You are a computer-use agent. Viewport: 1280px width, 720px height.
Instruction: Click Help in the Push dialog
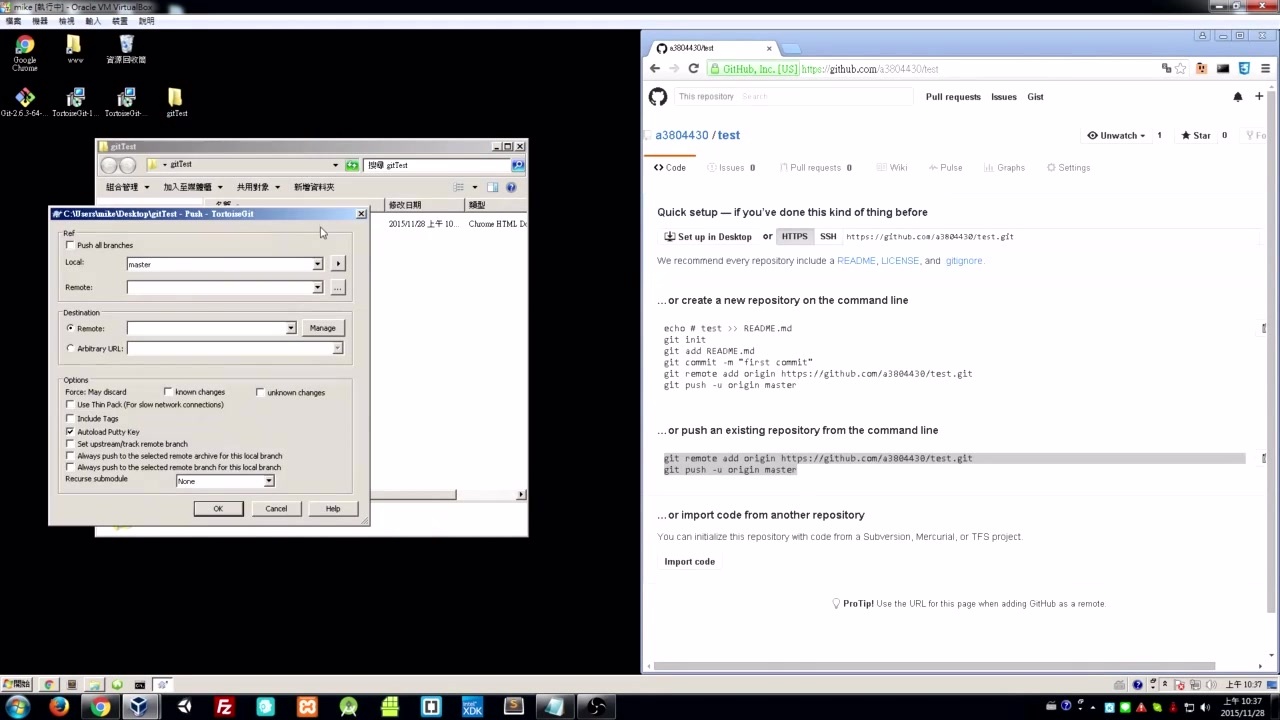coord(333,509)
